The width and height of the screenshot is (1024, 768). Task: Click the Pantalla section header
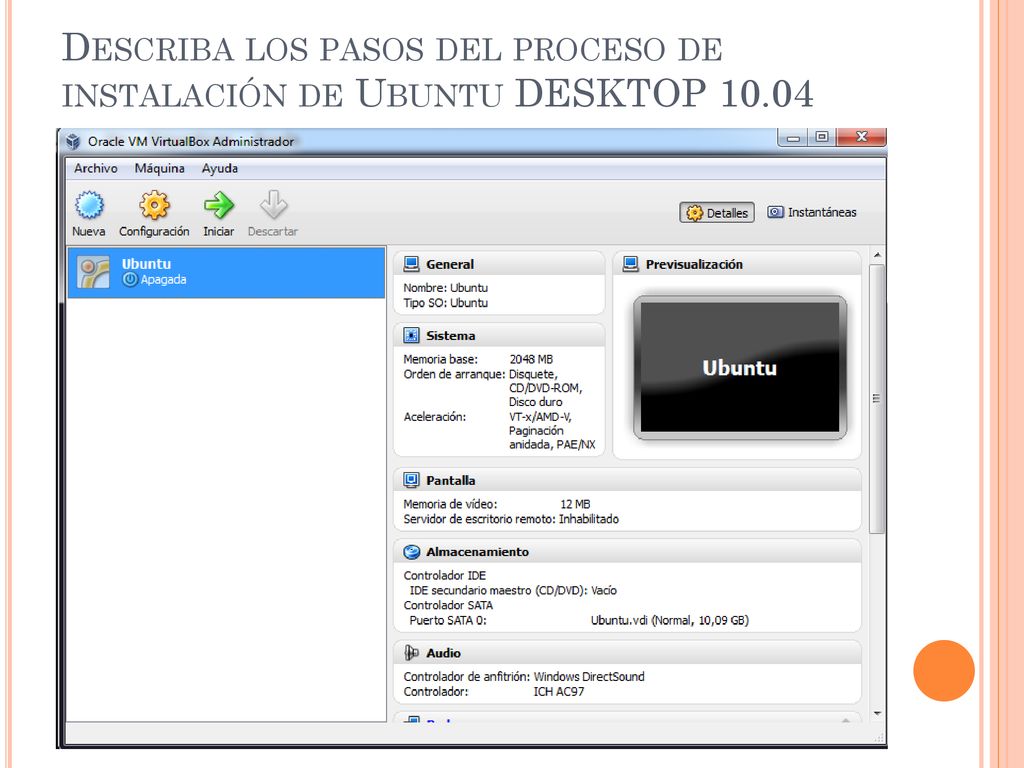[628, 480]
